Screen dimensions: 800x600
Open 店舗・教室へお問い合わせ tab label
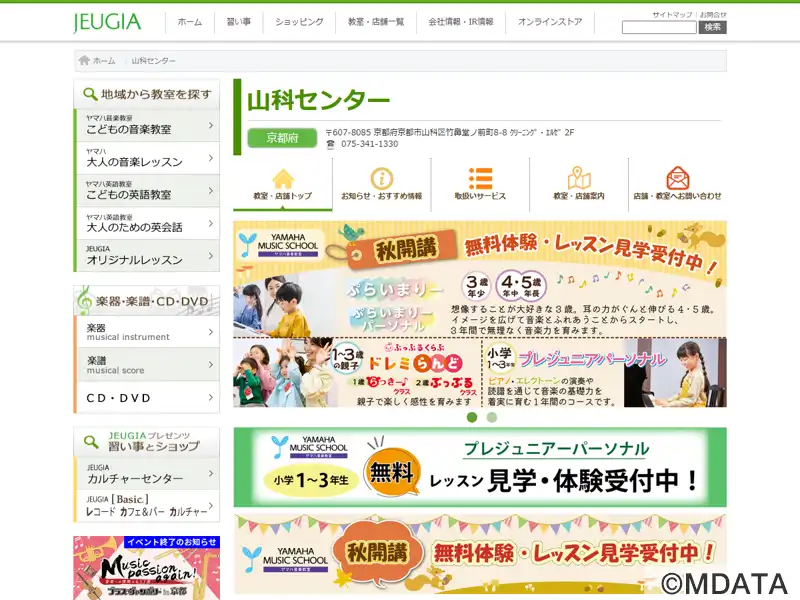[x=678, y=196]
